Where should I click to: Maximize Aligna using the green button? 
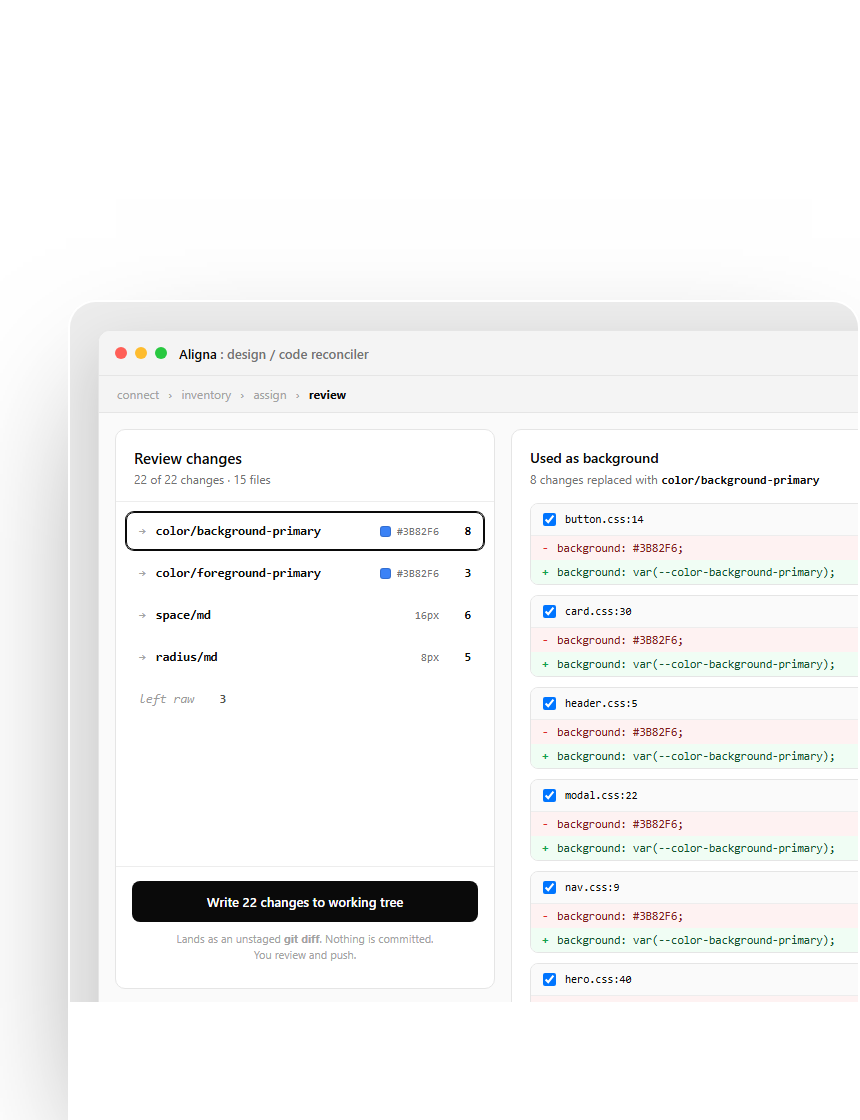coord(161,353)
